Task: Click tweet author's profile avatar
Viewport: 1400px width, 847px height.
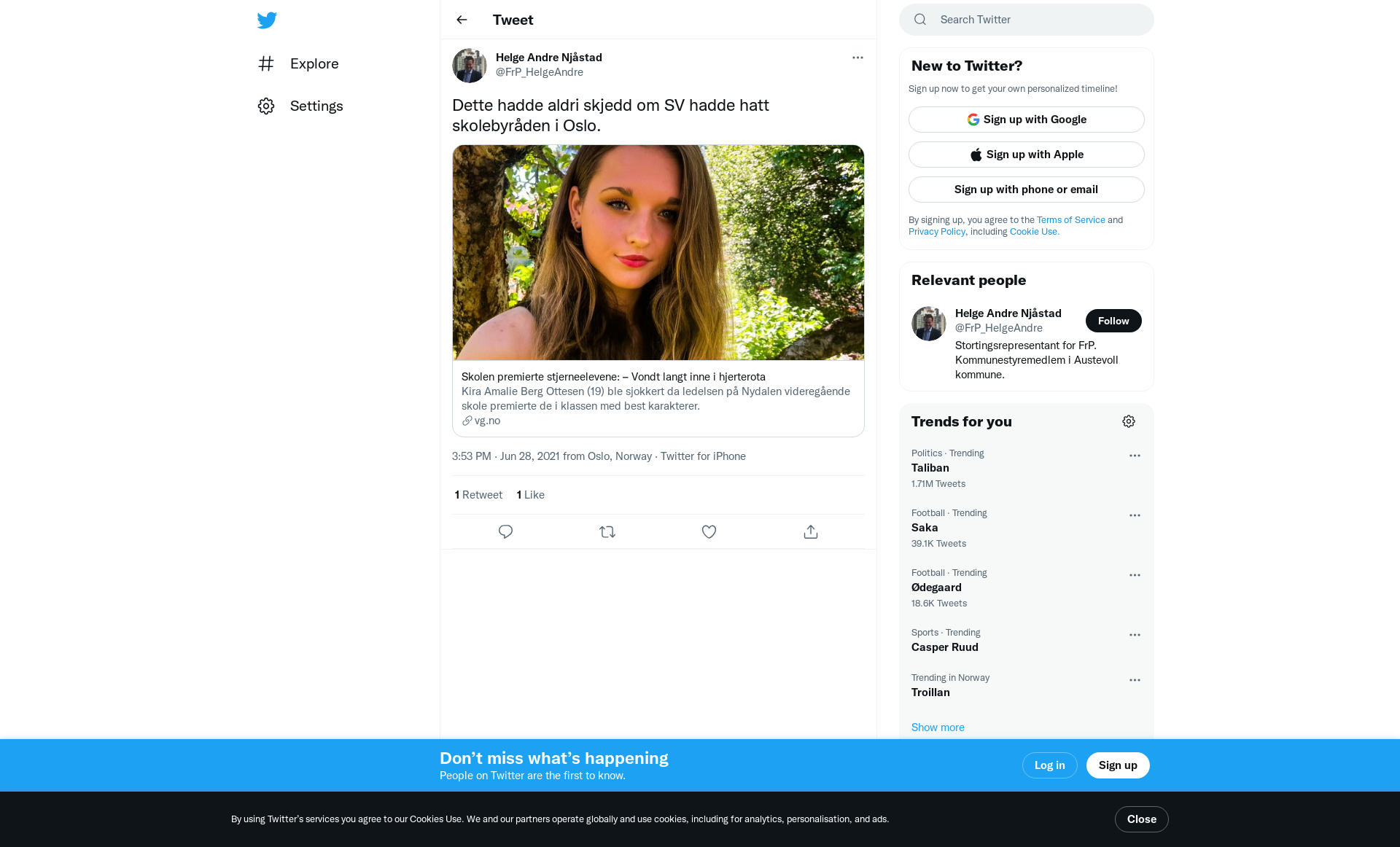Action: (470, 66)
